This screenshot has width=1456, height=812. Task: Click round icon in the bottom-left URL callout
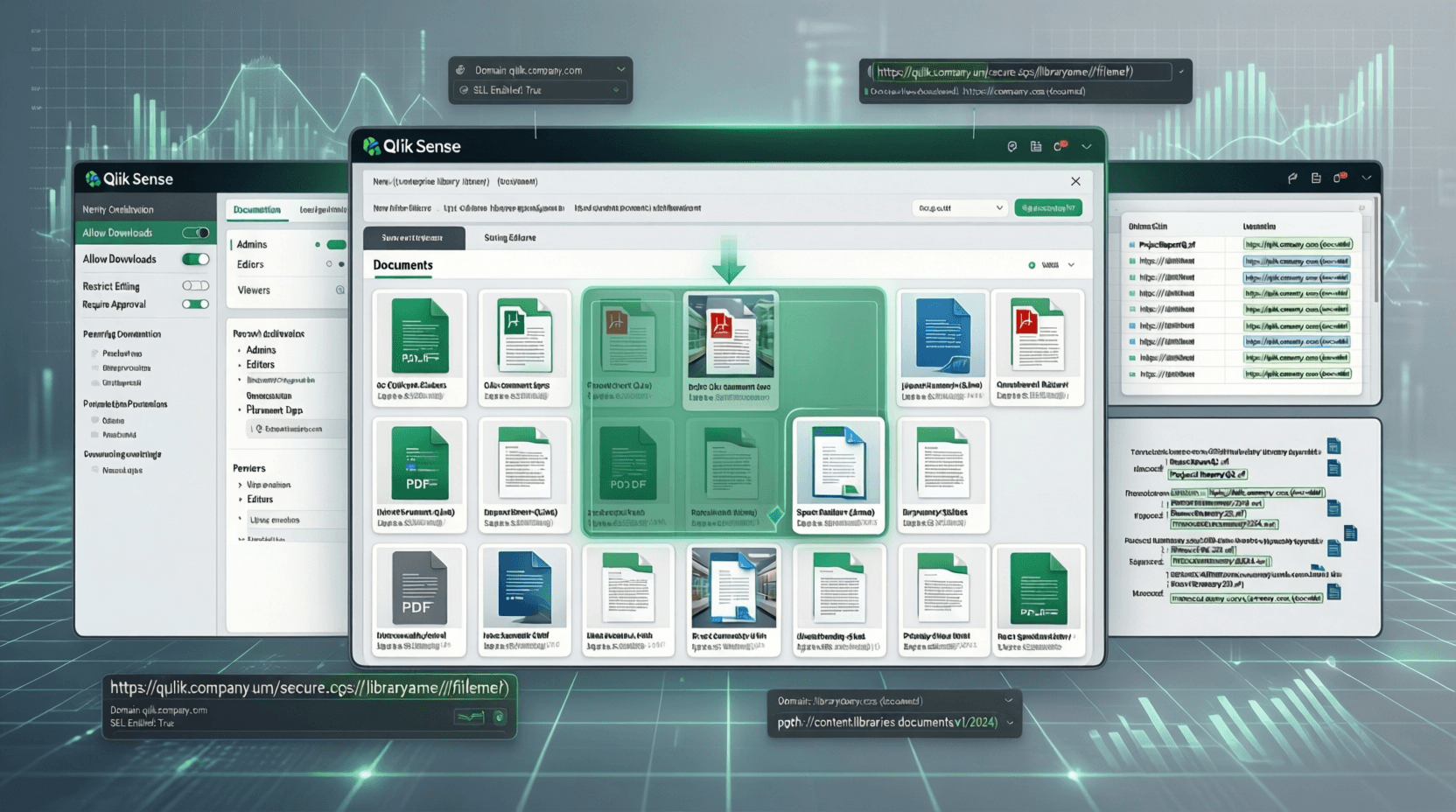(x=499, y=717)
